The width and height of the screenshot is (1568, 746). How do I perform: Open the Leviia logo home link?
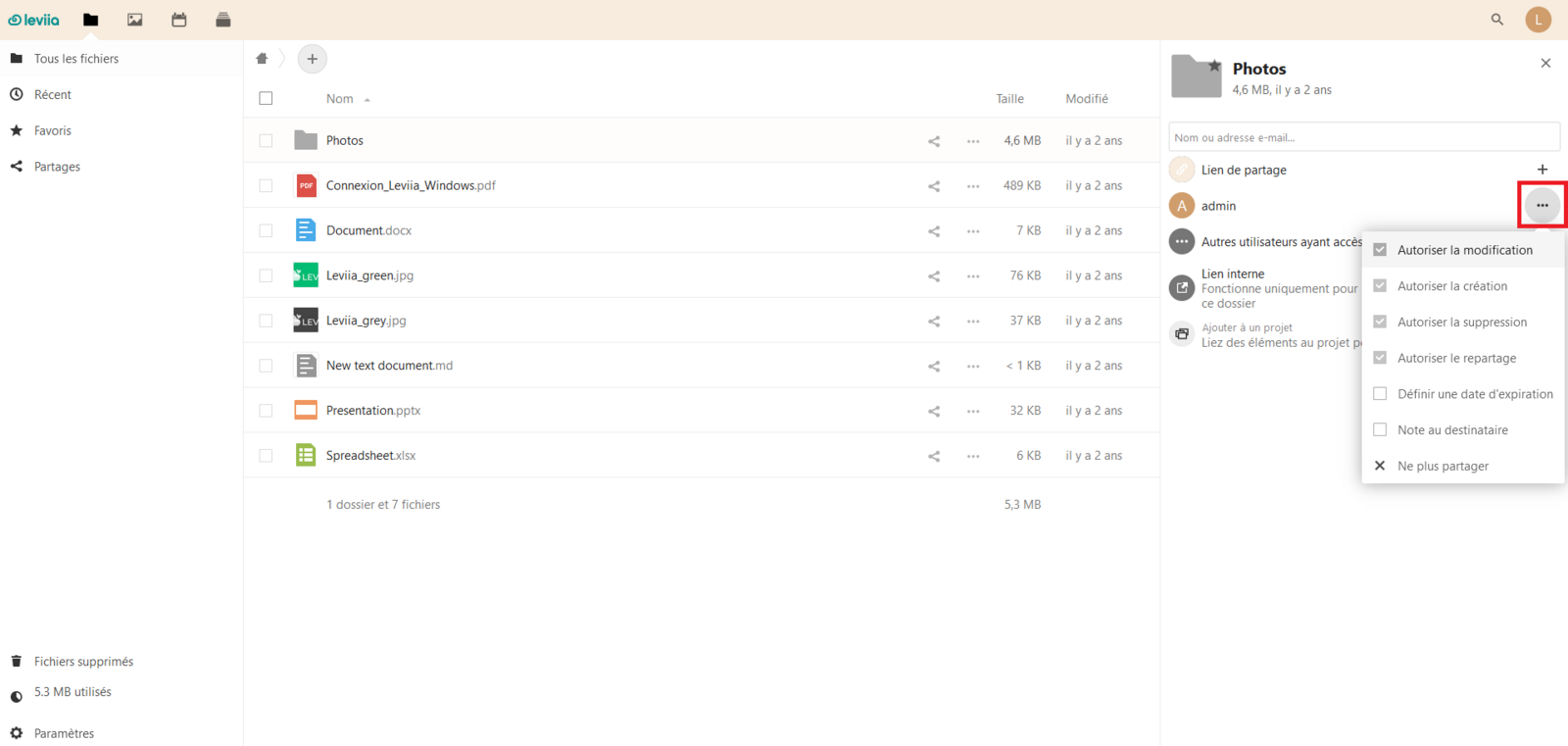(x=34, y=20)
